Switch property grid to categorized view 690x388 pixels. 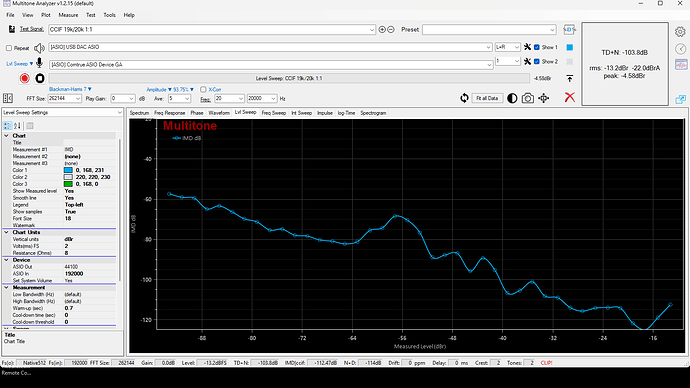click(7, 126)
